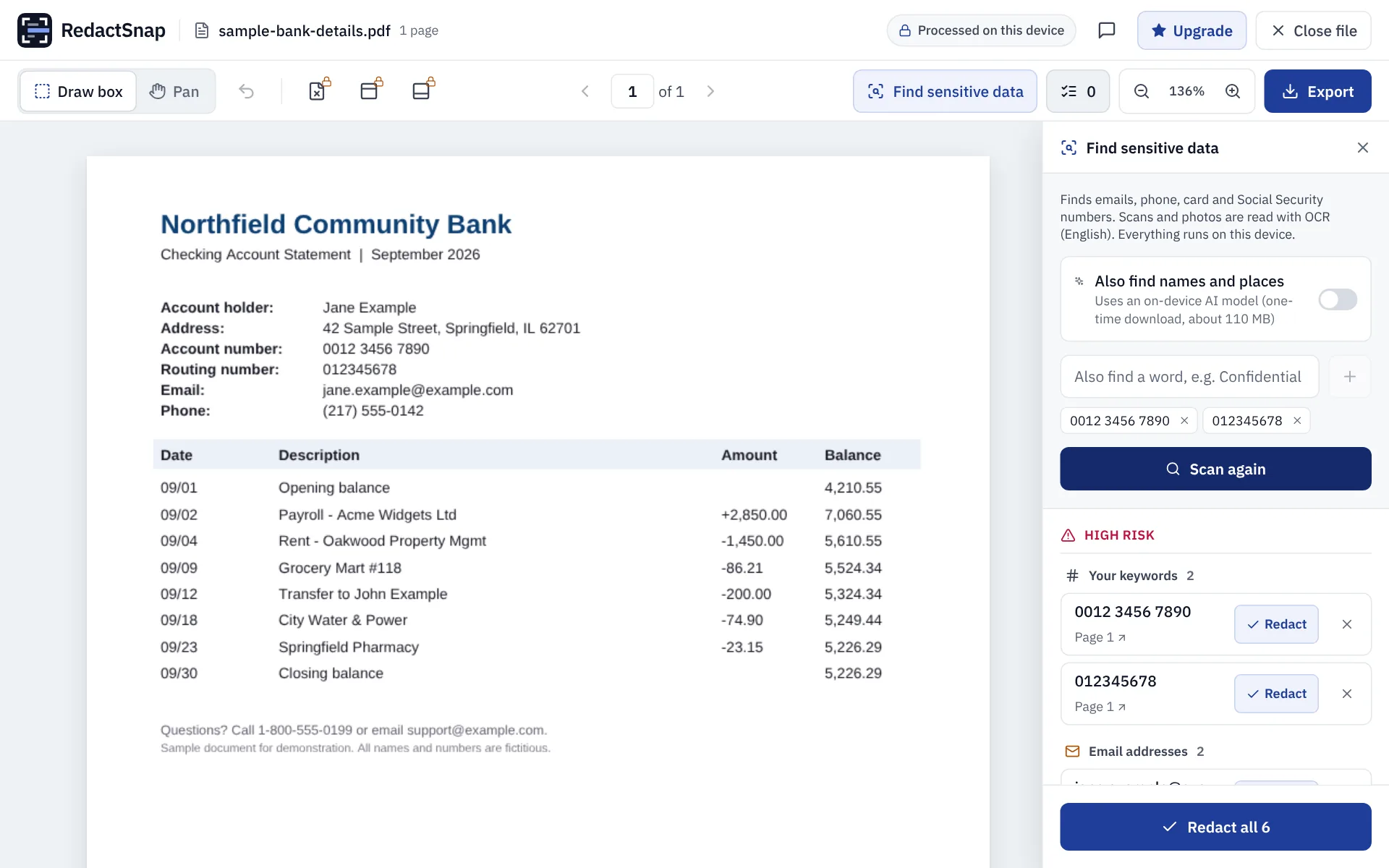Click the locked redact-page icon with an X
Viewport: 1389px width, 868px height.
(319, 90)
